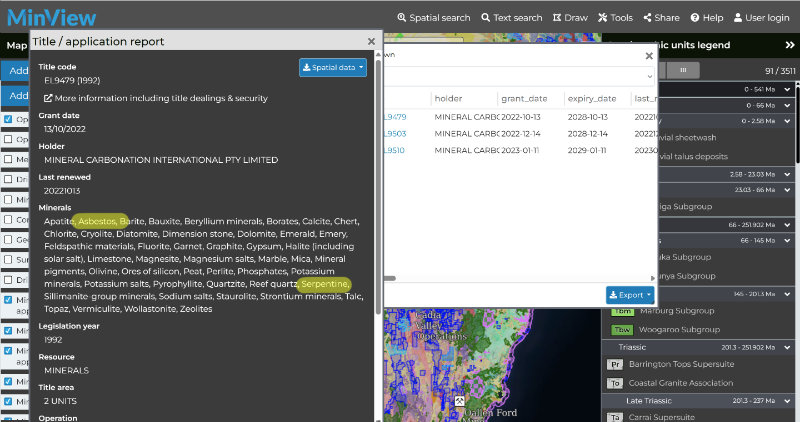Select the Draw tool
800x422 pixels.
(x=570, y=18)
